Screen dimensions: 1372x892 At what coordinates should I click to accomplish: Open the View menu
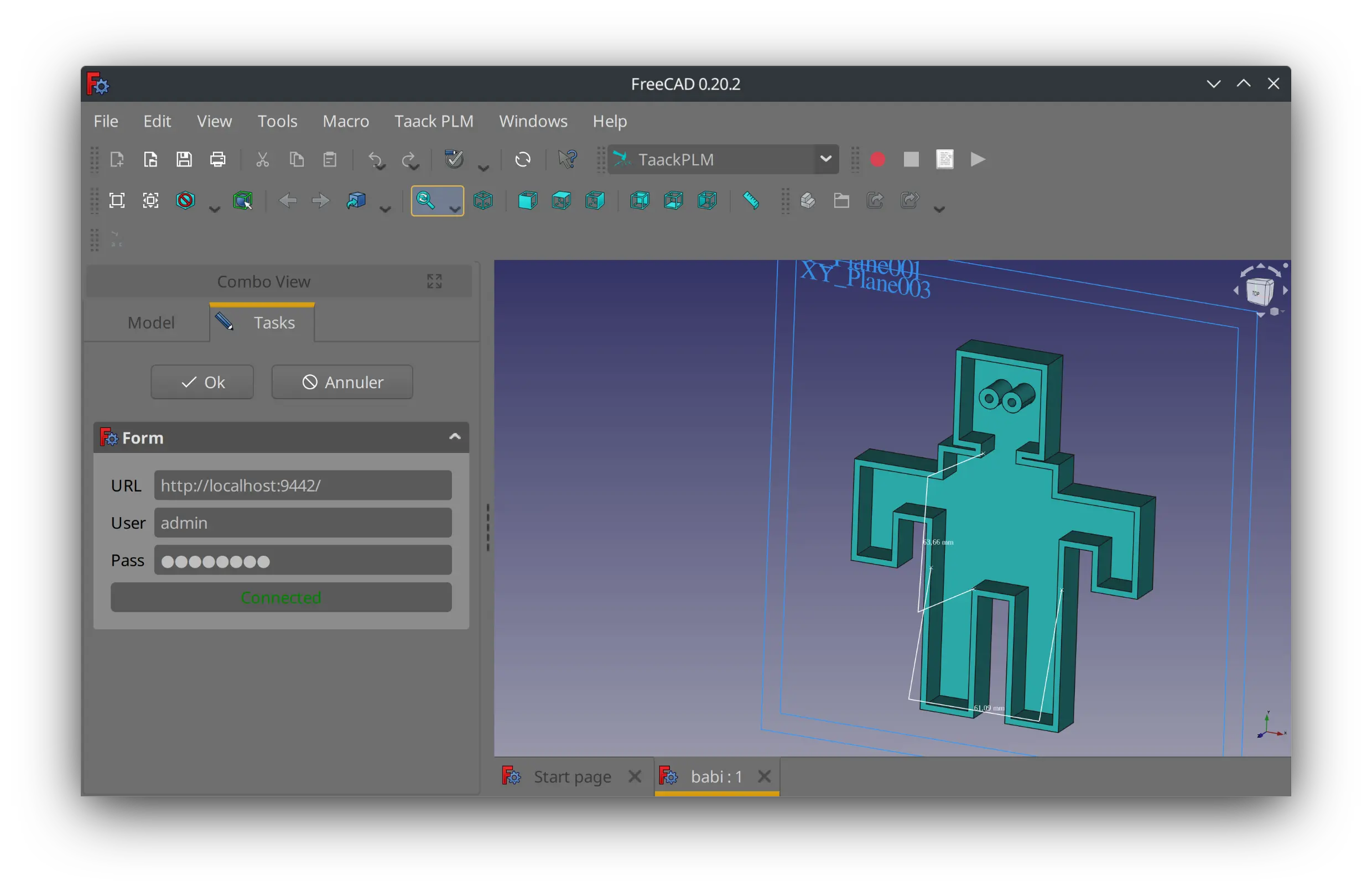click(215, 121)
